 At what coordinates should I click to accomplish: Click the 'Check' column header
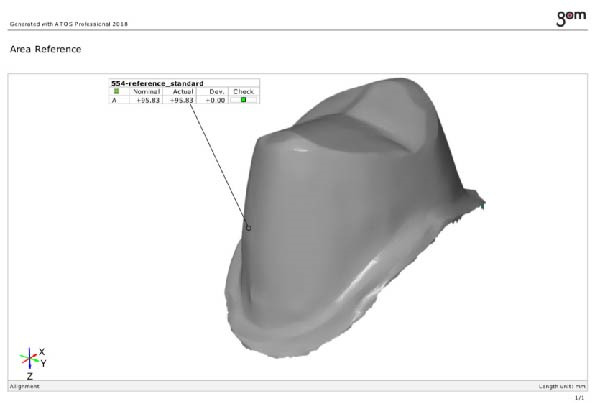(x=244, y=91)
